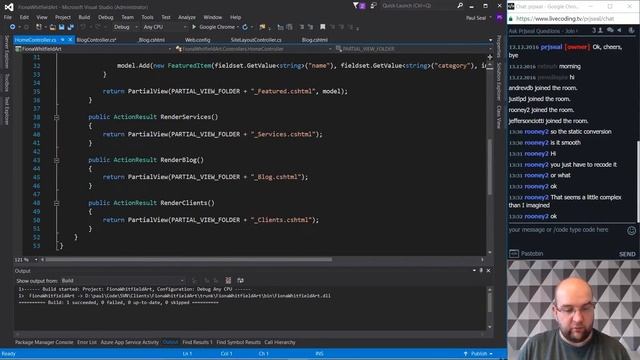The image size is (640, 360).
Task: Close the Output panel
Action: [488, 270]
